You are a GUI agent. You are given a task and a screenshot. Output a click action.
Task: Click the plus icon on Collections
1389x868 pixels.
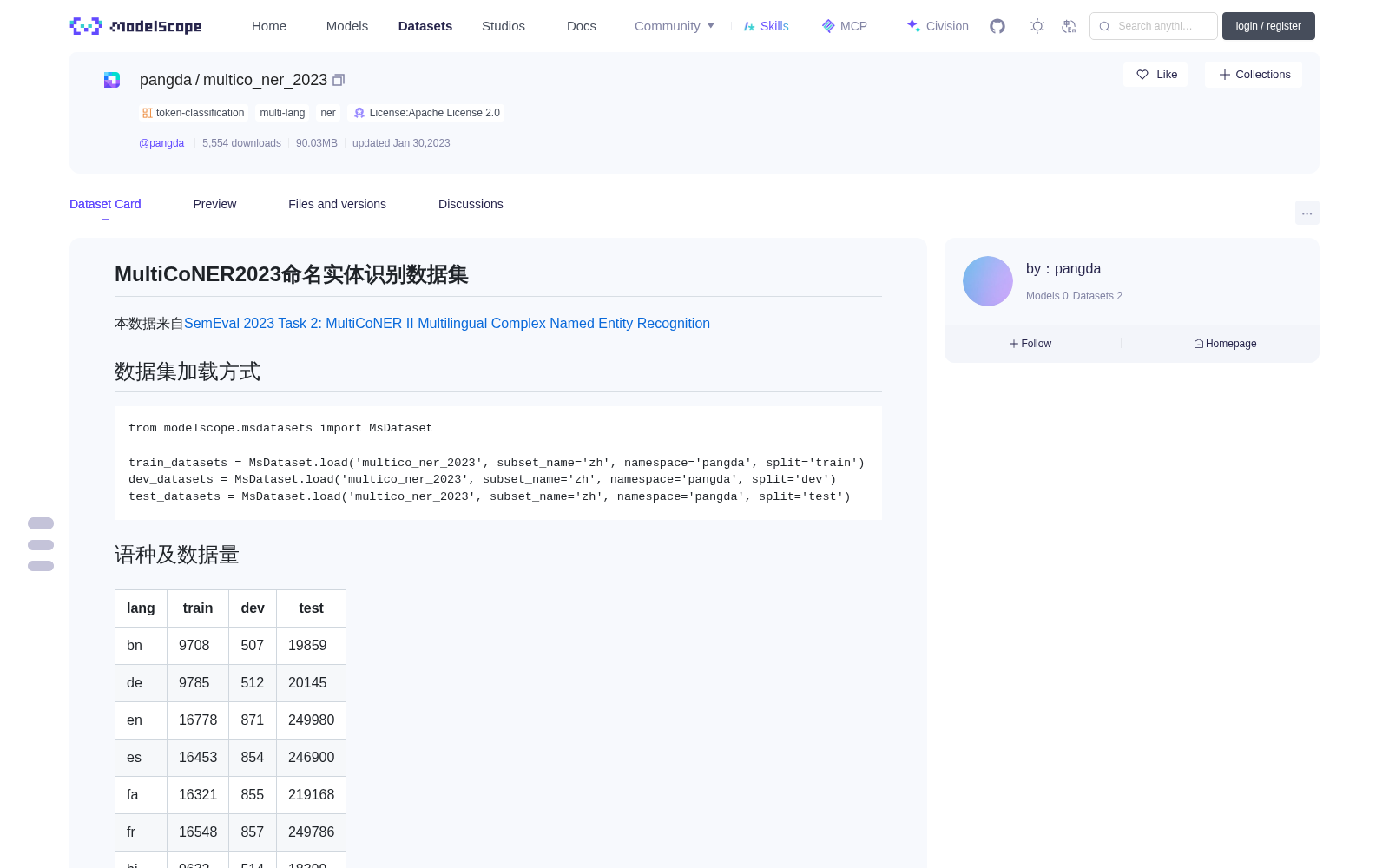(x=1225, y=75)
